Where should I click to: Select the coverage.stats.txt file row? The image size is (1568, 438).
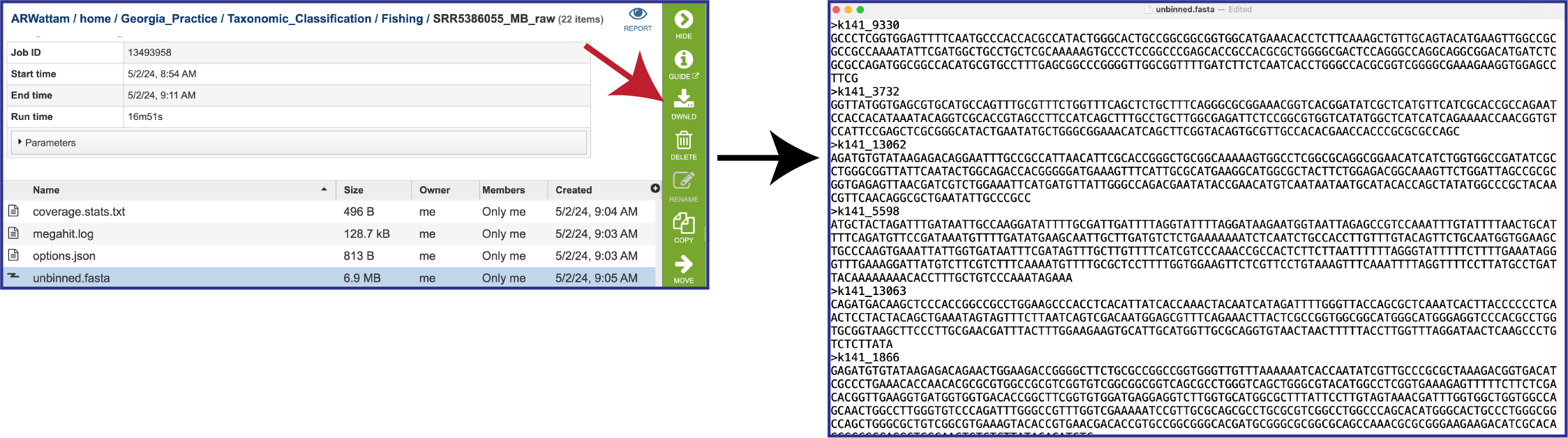click(x=329, y=211)
